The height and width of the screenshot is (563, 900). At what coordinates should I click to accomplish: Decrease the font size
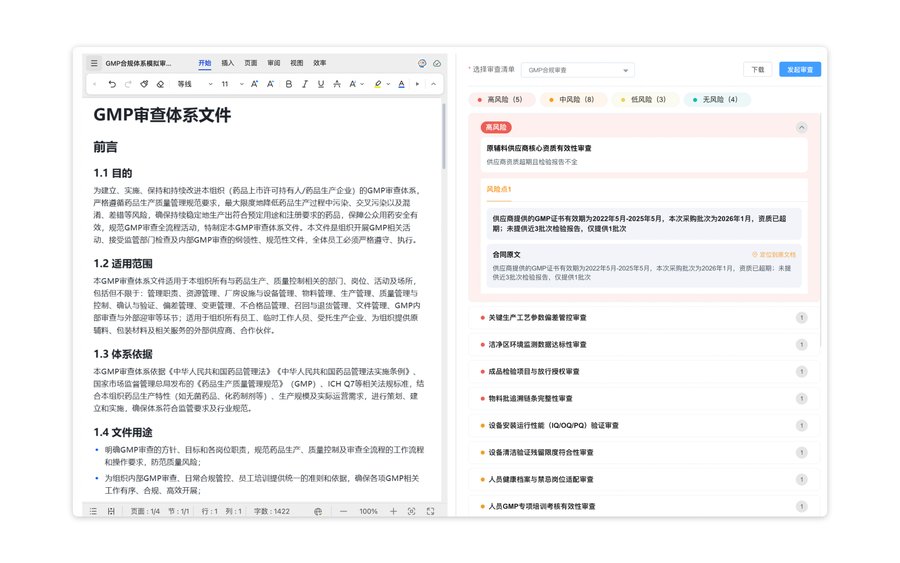270,84
